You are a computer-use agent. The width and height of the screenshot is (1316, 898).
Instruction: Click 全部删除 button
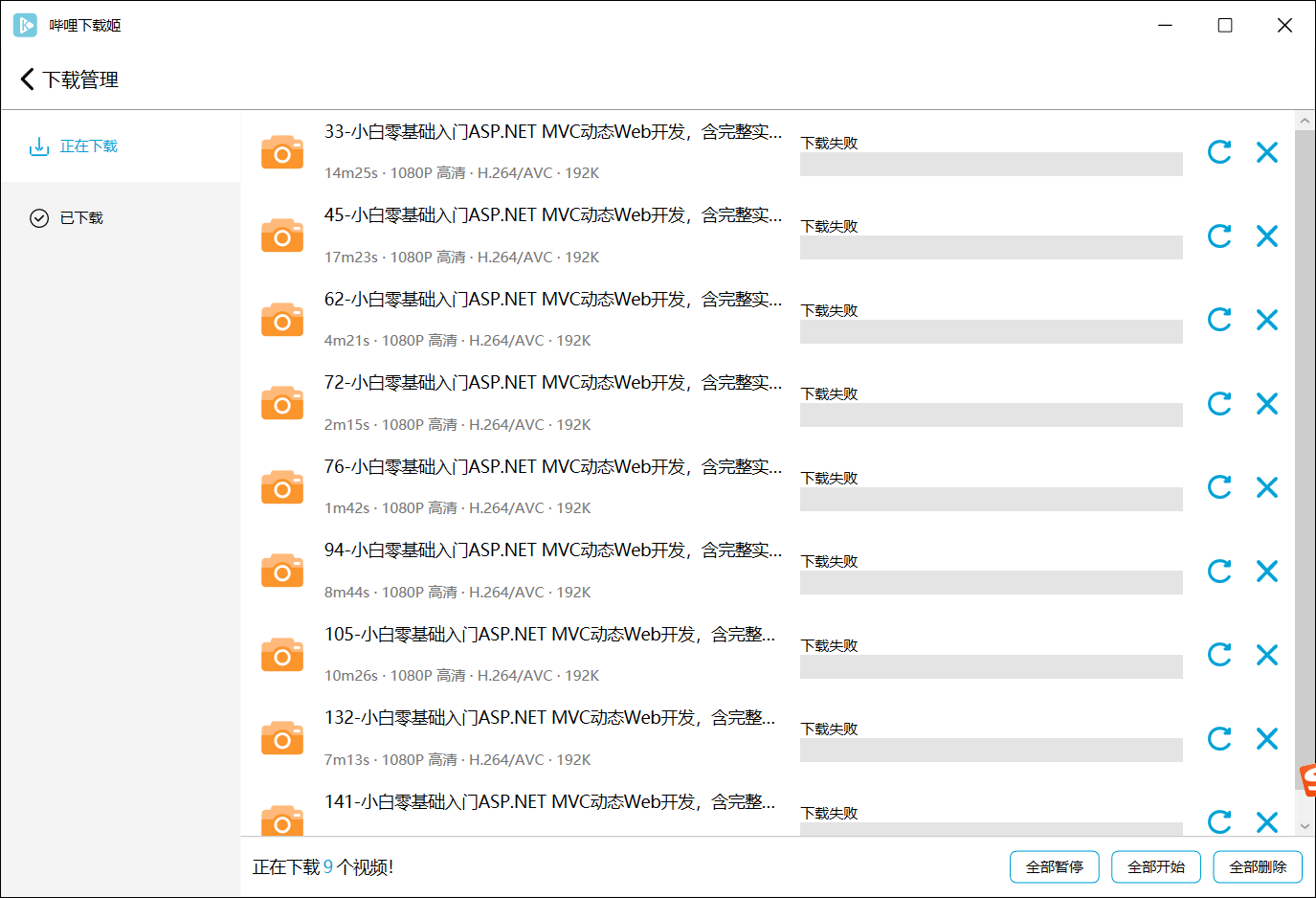tap(1258, 867)
